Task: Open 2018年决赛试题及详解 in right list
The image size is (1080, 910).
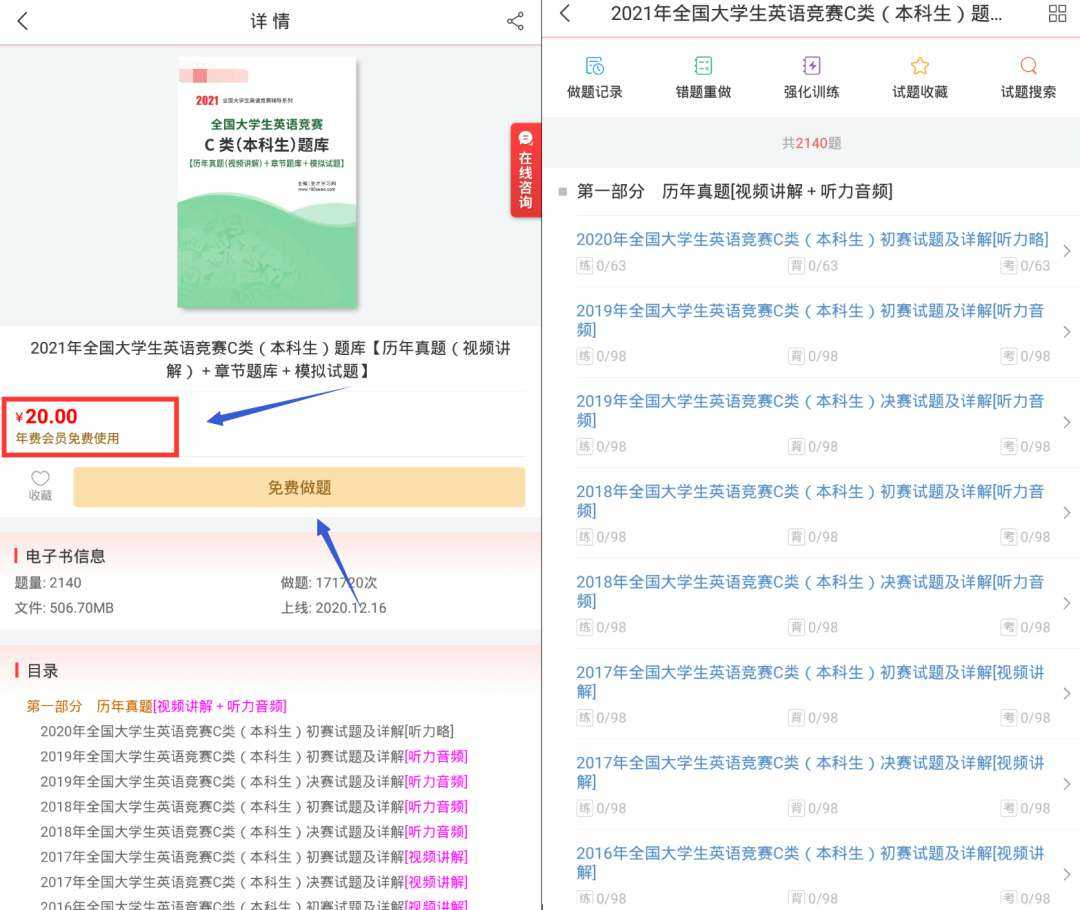Action: click(x=810, y=590)
